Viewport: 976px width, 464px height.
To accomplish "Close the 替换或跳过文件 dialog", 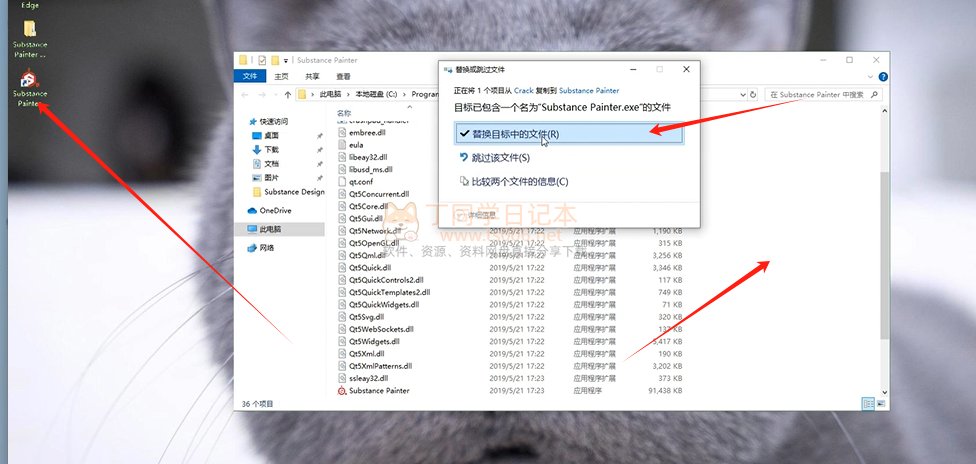I will (686, 69).
